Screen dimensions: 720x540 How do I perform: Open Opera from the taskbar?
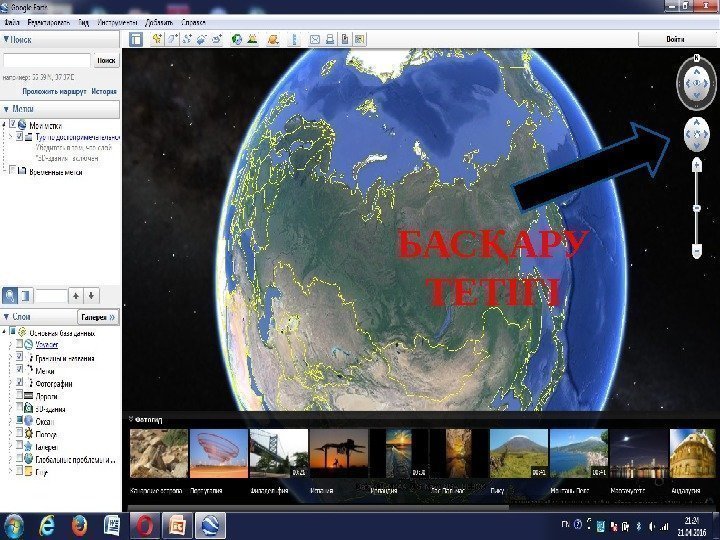(145, 525)
